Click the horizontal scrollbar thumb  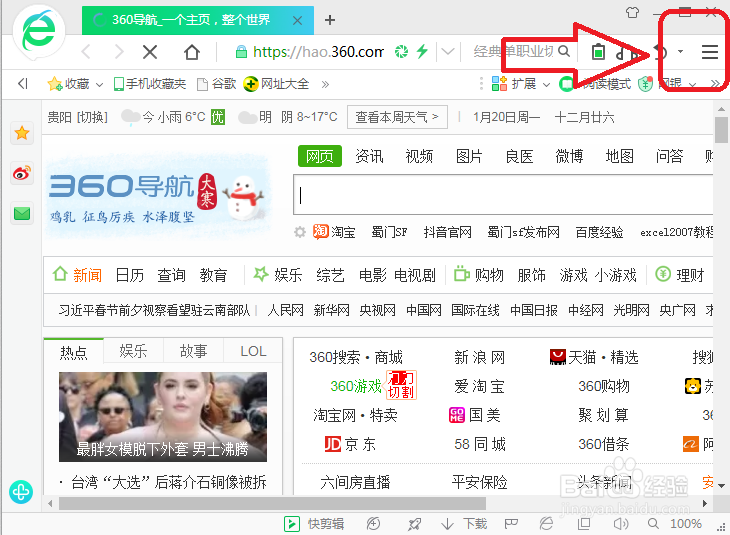pos(272,503)
